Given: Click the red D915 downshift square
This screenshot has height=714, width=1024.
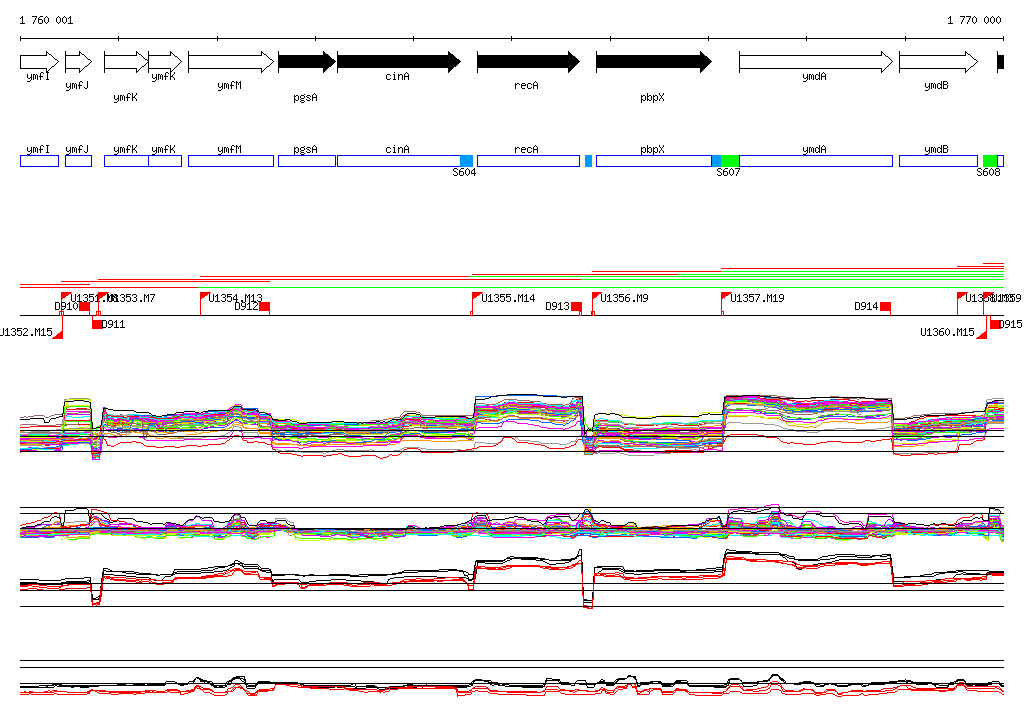Looking at the screenshot, I should [995, 324].
